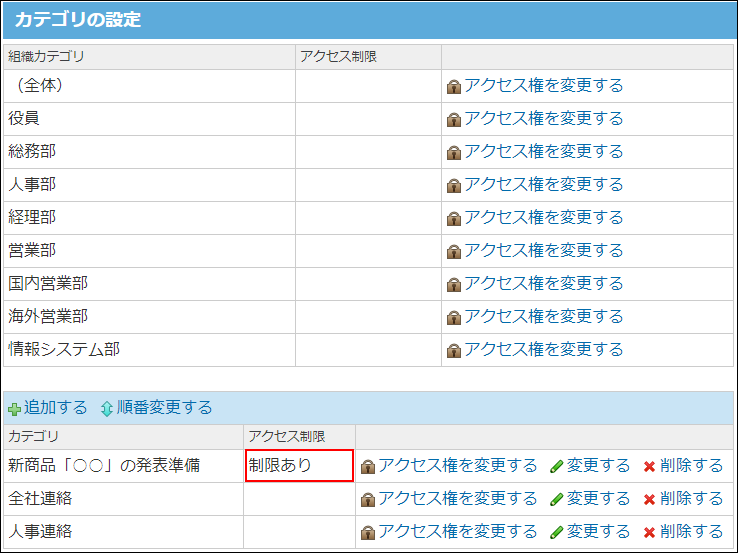Image resolution: width=738 pixels, height=553 pixels.
Task: Click the pencil icon in the 全社連絡 row
Action: (557, 499)
